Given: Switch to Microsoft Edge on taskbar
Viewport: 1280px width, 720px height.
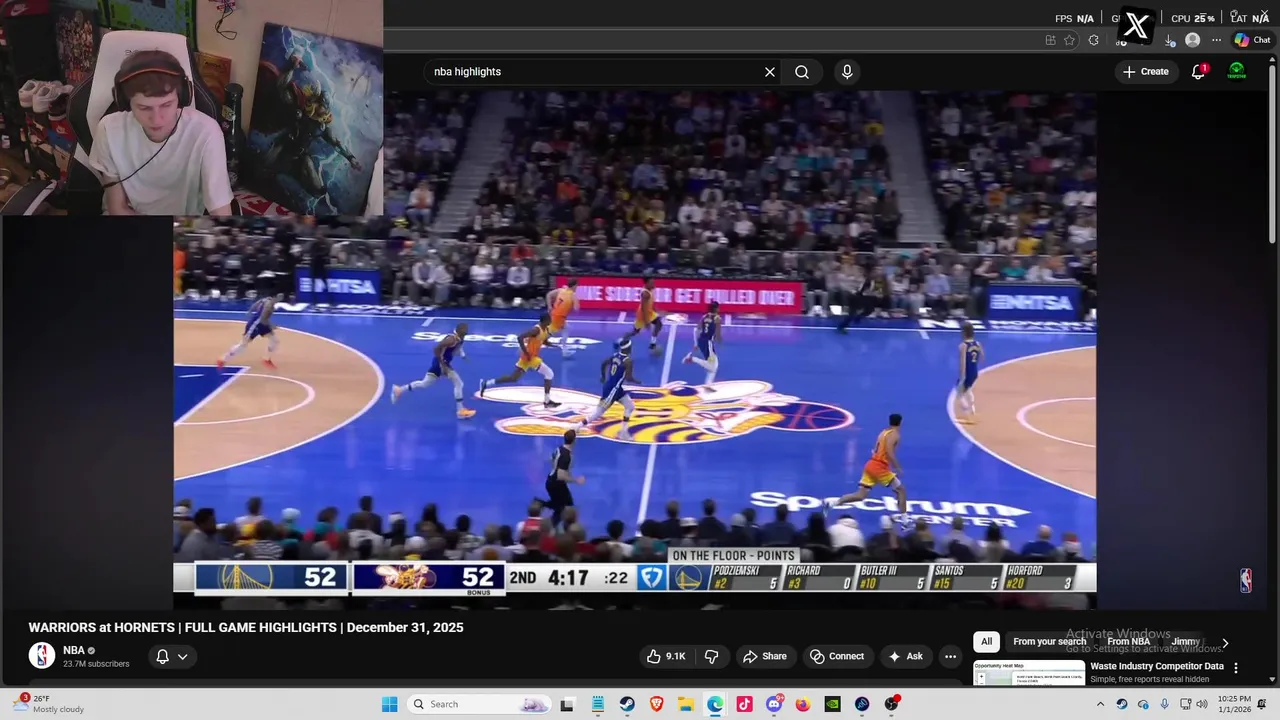Looking at the screenshot, I should pyautogui.click(x=715, y=704).
